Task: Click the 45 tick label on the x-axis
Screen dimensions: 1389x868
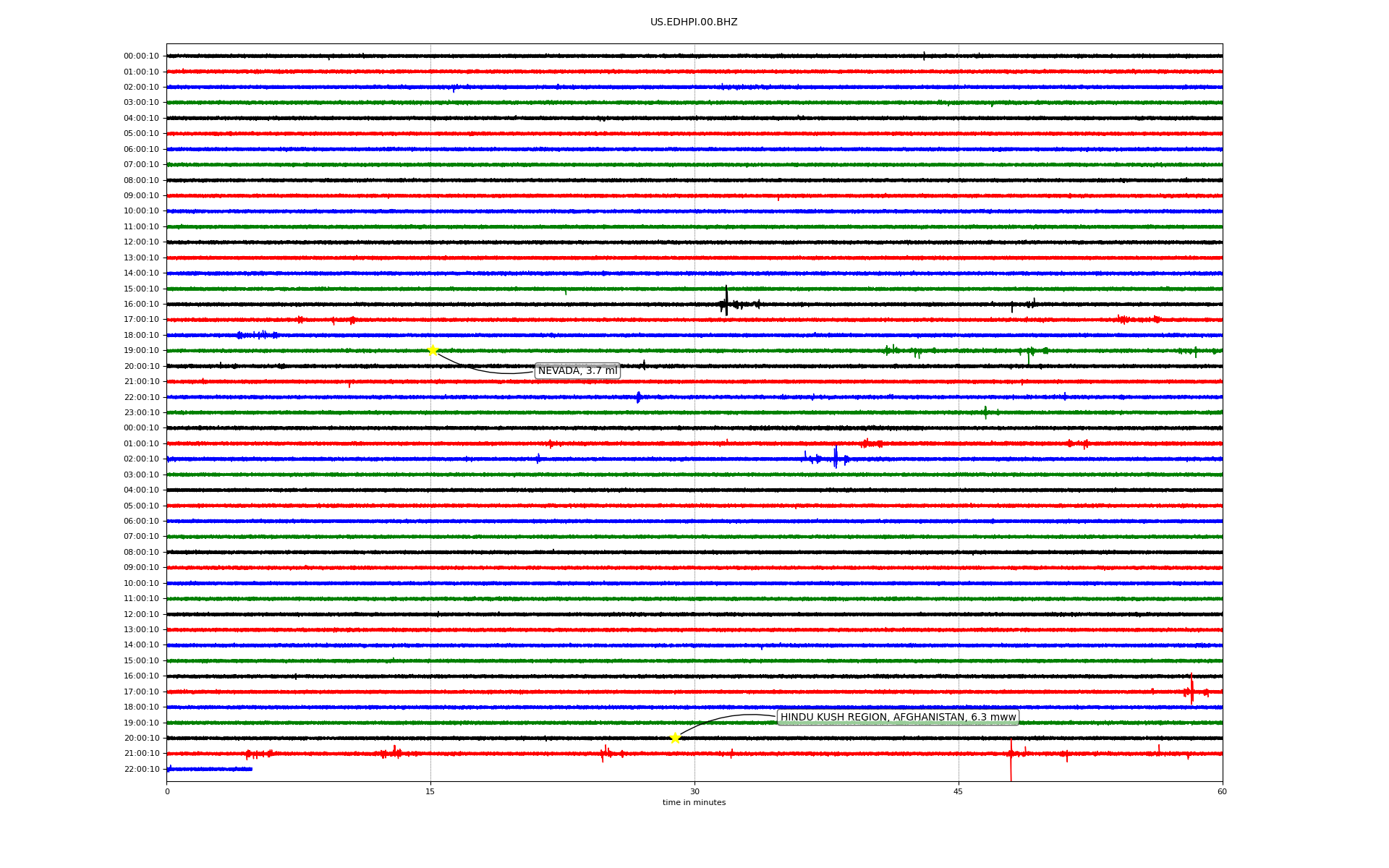Action: (958, 791)
